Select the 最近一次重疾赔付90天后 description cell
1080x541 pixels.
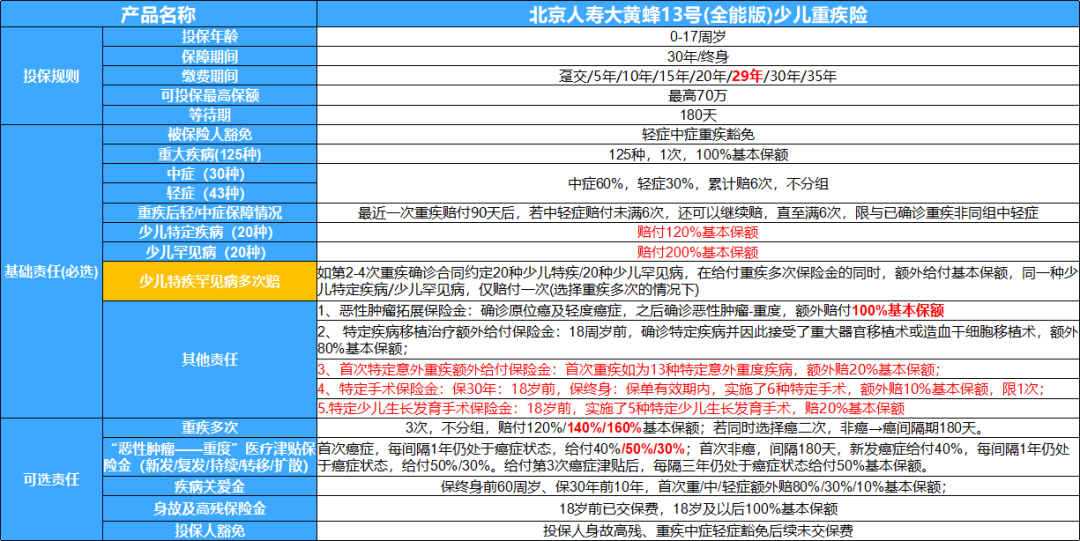(x=698, y=212)
